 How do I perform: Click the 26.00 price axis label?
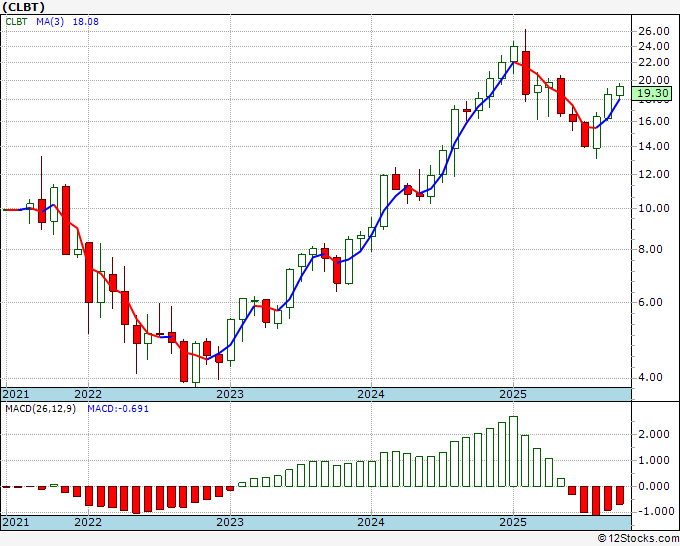click(654, 31)
